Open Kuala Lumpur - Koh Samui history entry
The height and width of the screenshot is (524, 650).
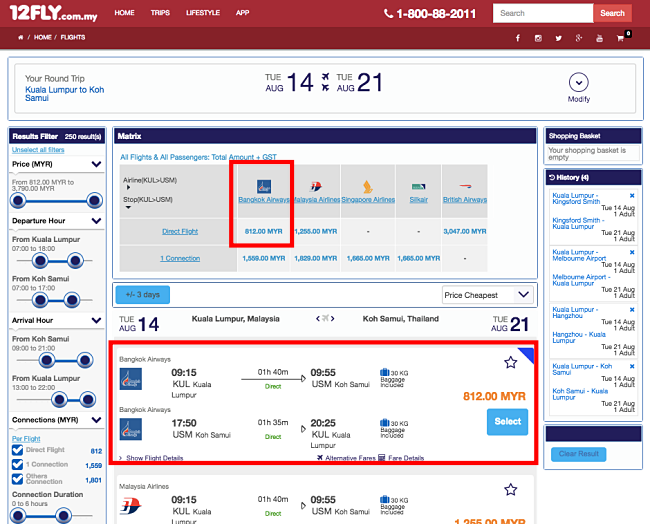tap(582, 369)
